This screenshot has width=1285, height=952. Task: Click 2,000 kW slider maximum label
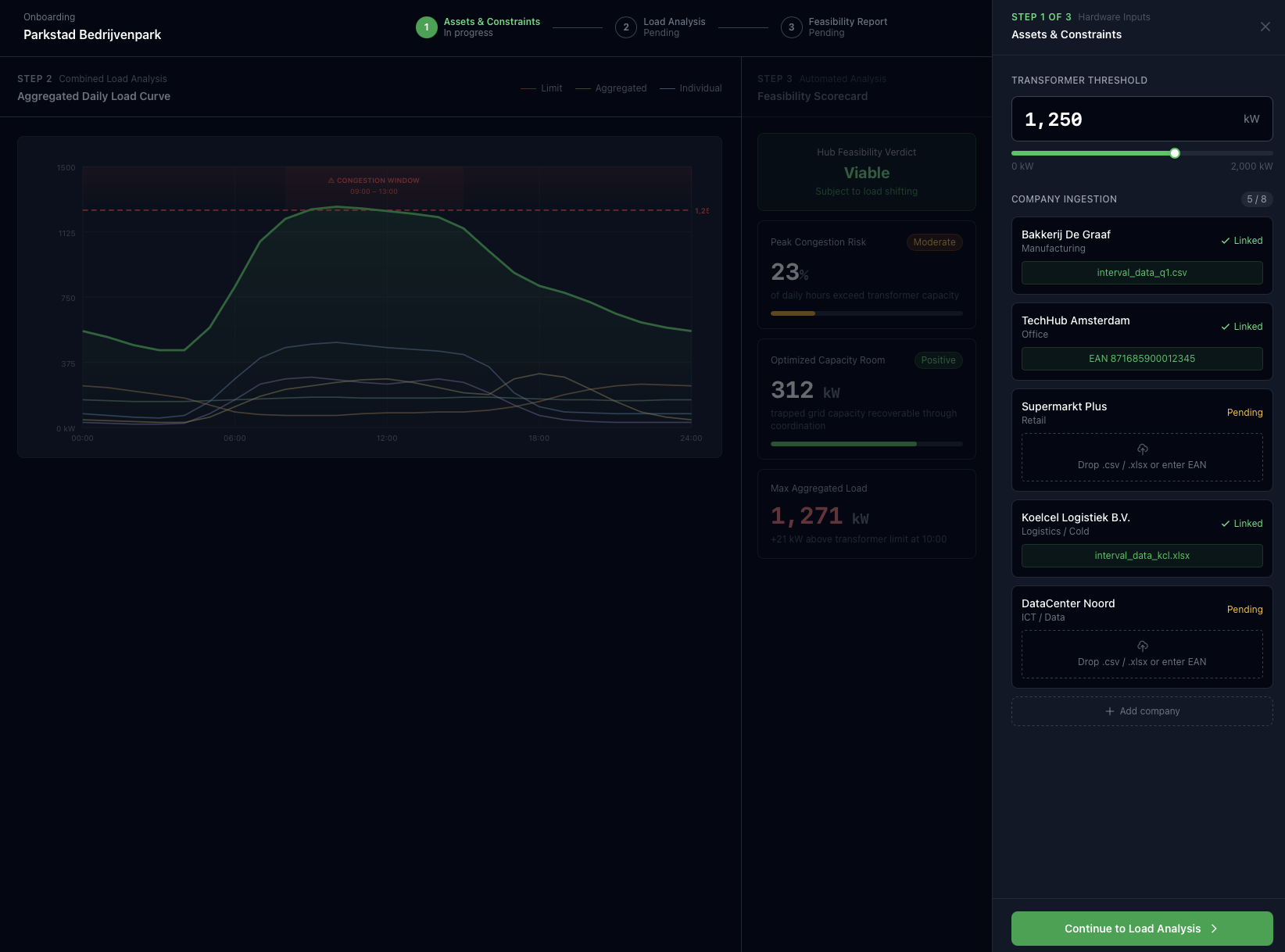1251,166
